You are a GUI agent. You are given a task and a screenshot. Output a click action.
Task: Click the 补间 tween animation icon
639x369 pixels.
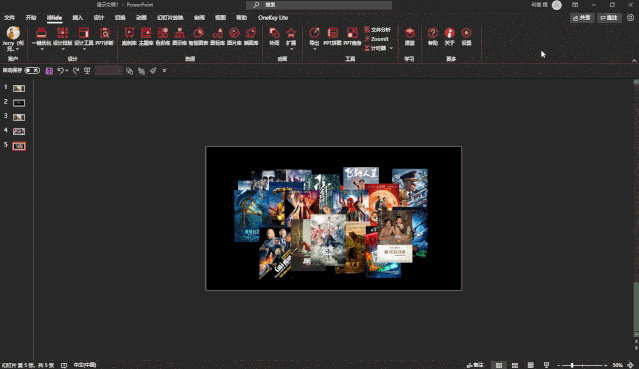coord(274,33)
